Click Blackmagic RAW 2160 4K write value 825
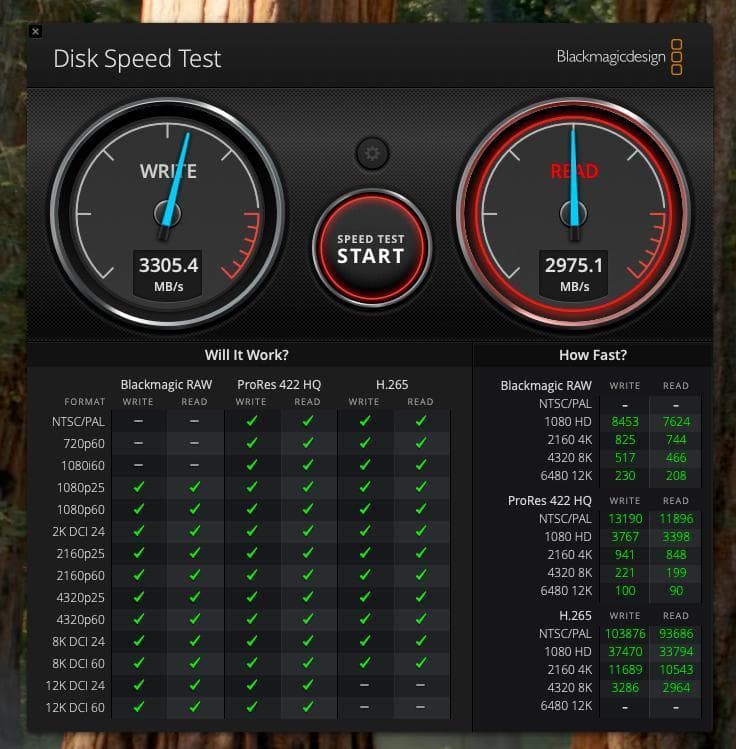Screen dimensions: 736x749 (x=625, y=439)
